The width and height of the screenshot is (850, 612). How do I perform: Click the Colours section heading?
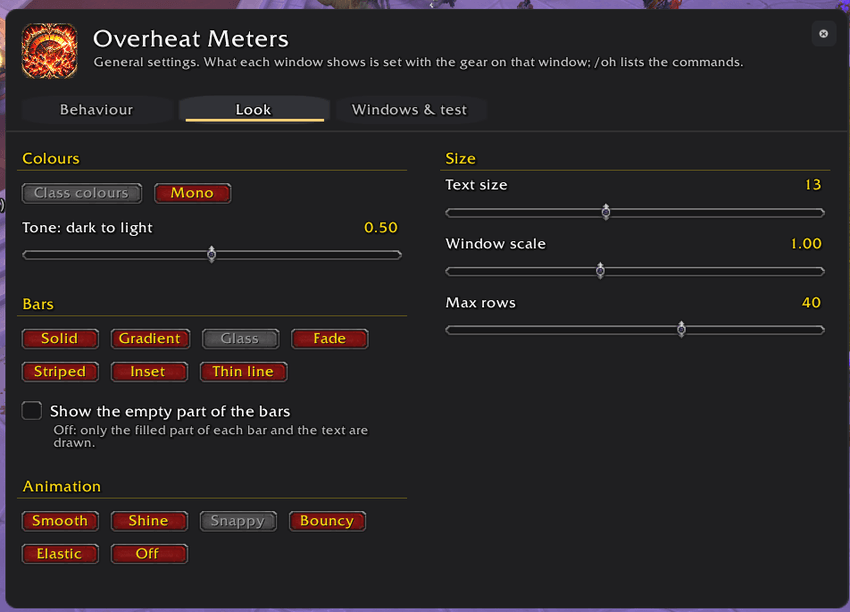click(x=51, y=158)
